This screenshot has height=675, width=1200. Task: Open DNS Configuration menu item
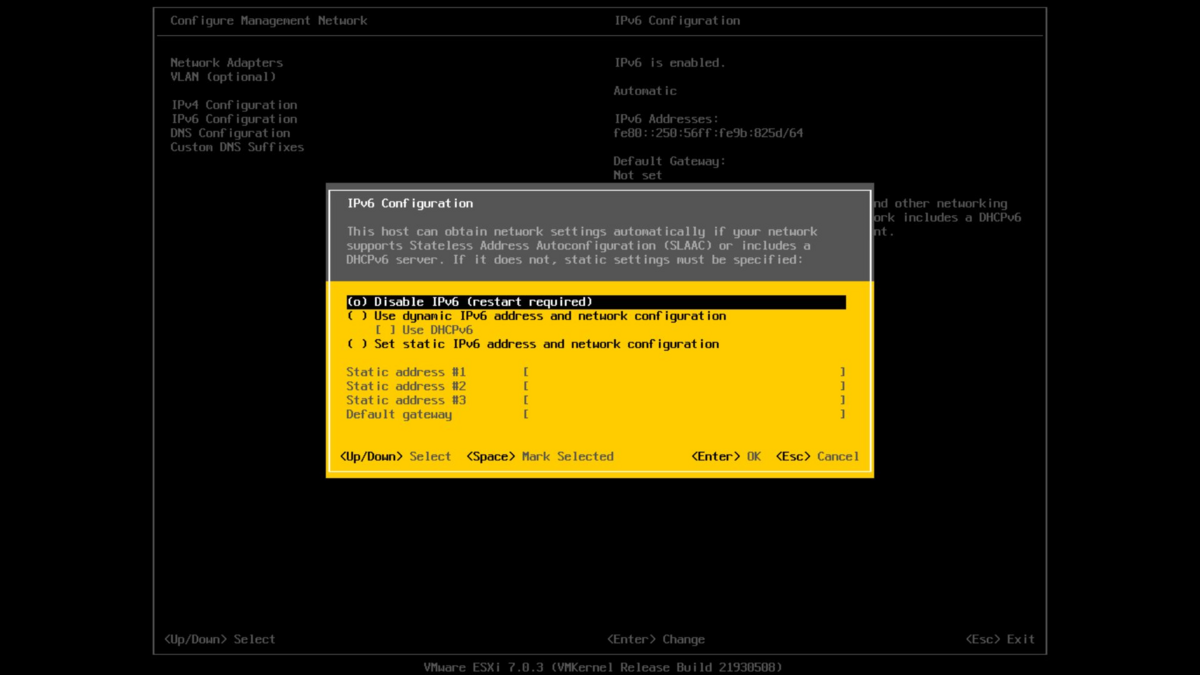230,133
